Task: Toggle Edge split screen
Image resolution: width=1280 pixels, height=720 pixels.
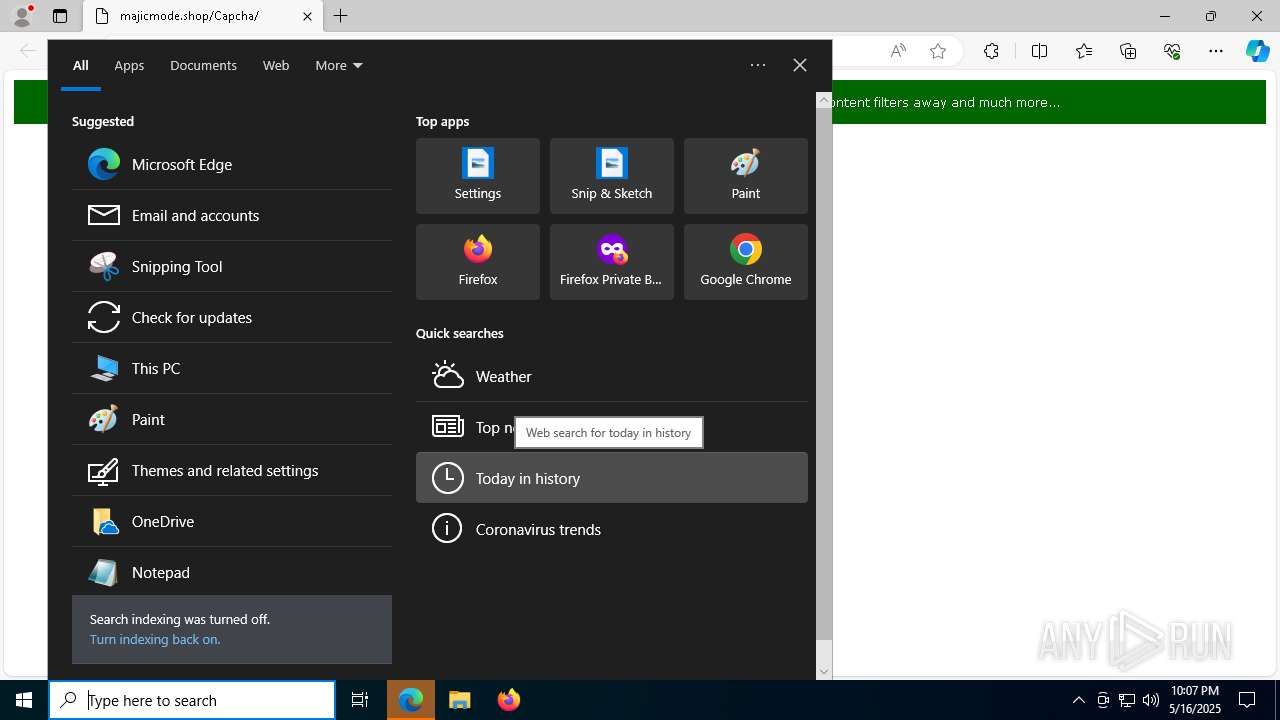Action: (1039, 51)
